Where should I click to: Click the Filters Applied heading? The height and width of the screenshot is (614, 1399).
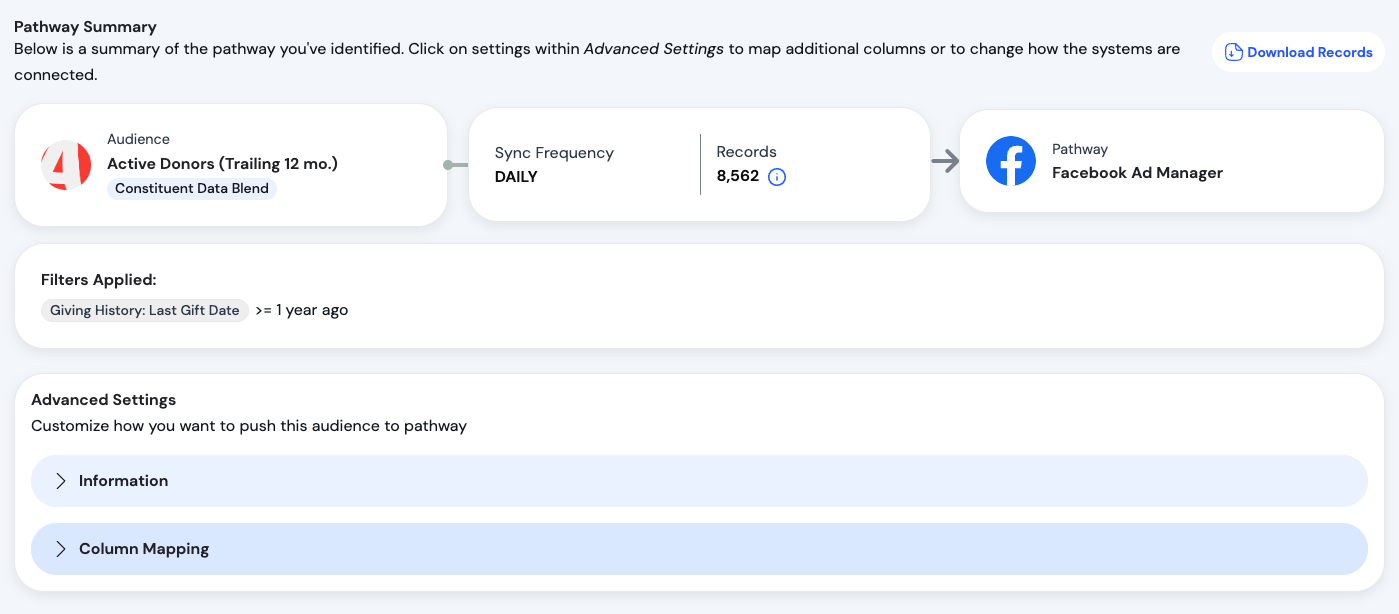point(99,280)
